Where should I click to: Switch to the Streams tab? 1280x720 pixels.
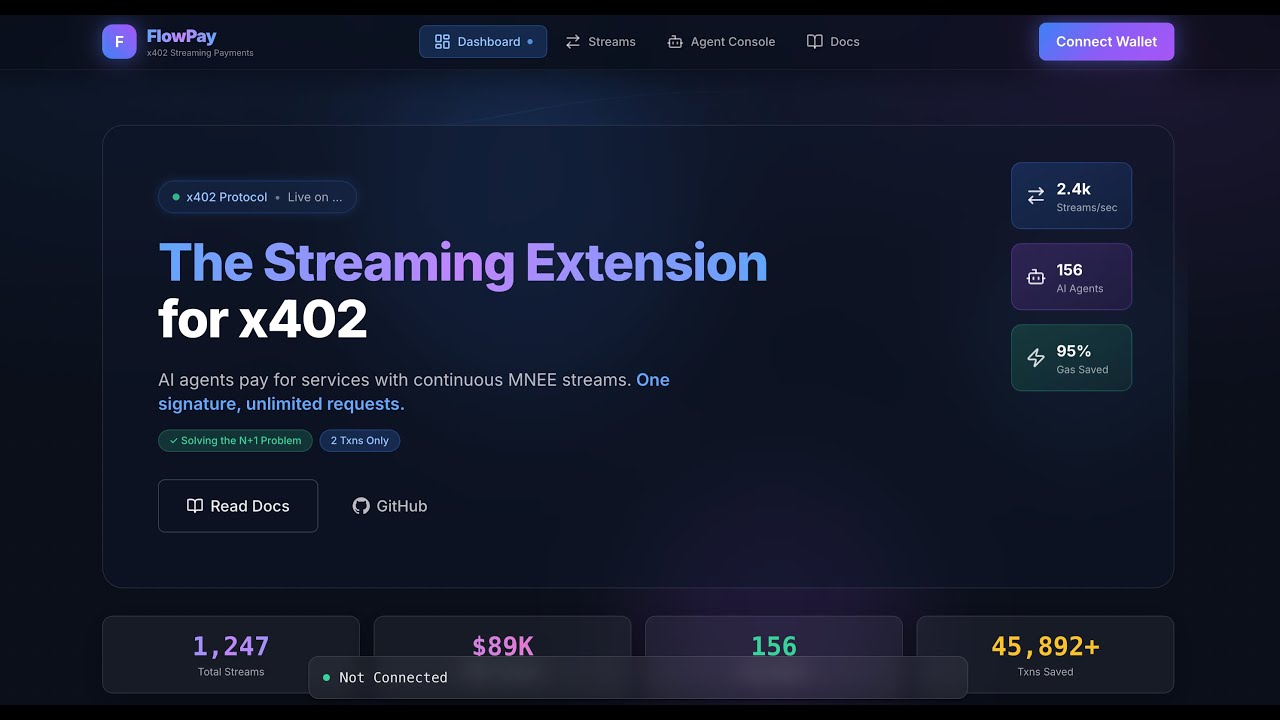(600, 42)
